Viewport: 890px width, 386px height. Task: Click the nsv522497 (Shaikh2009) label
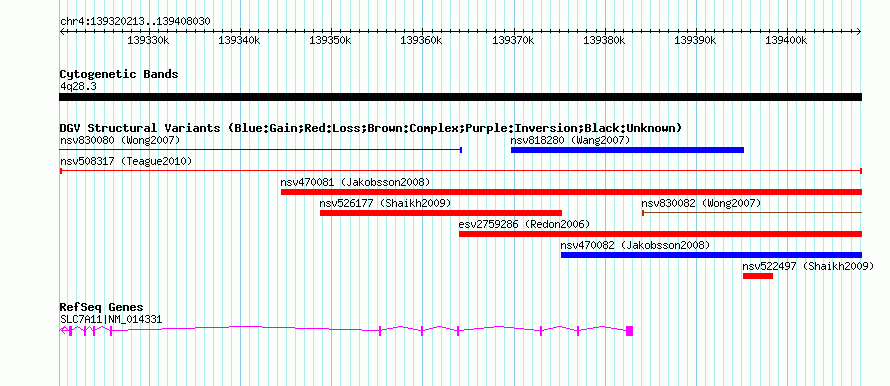[808, 266]
